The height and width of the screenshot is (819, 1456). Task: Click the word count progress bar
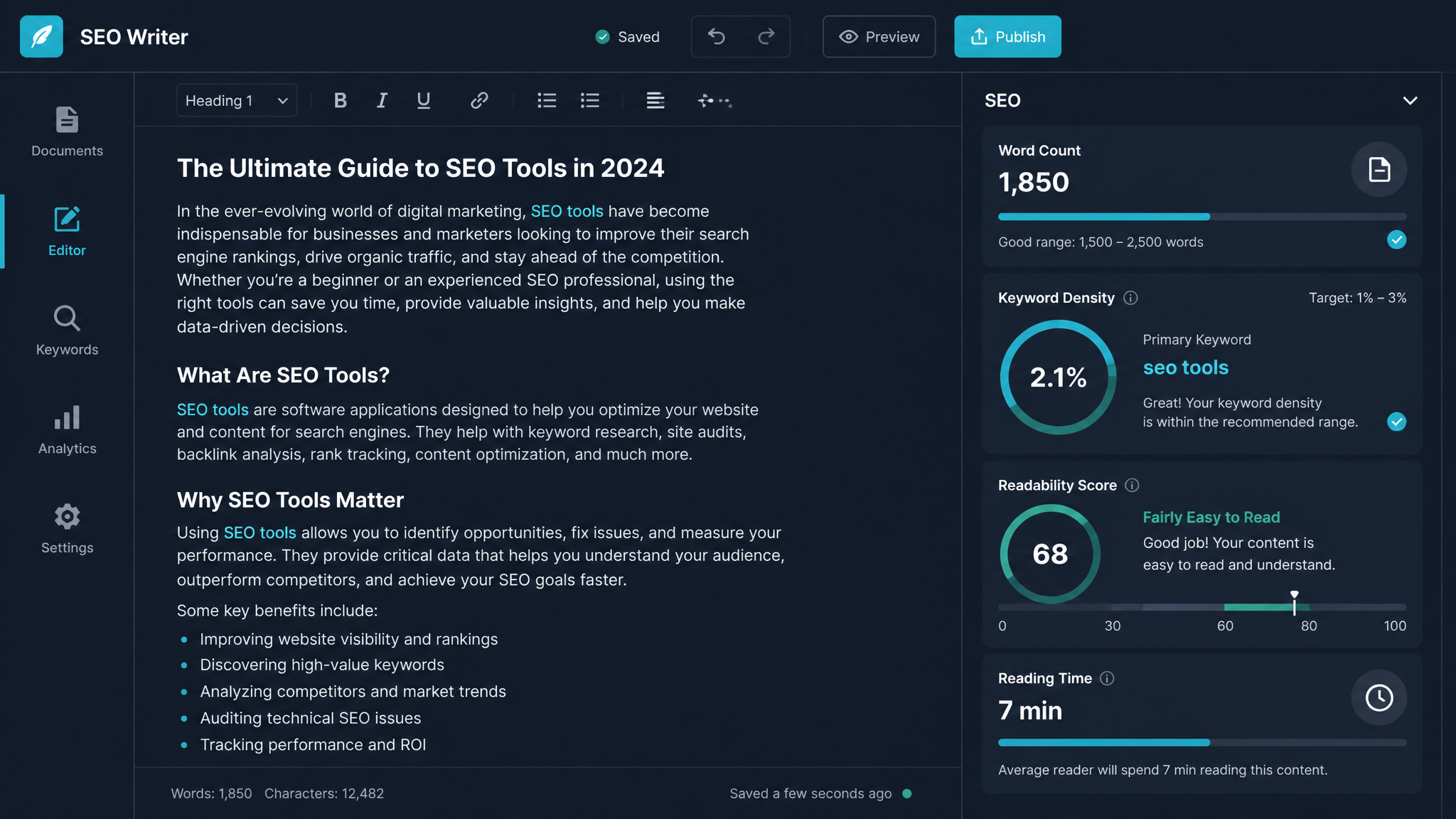coord(1202,216)
